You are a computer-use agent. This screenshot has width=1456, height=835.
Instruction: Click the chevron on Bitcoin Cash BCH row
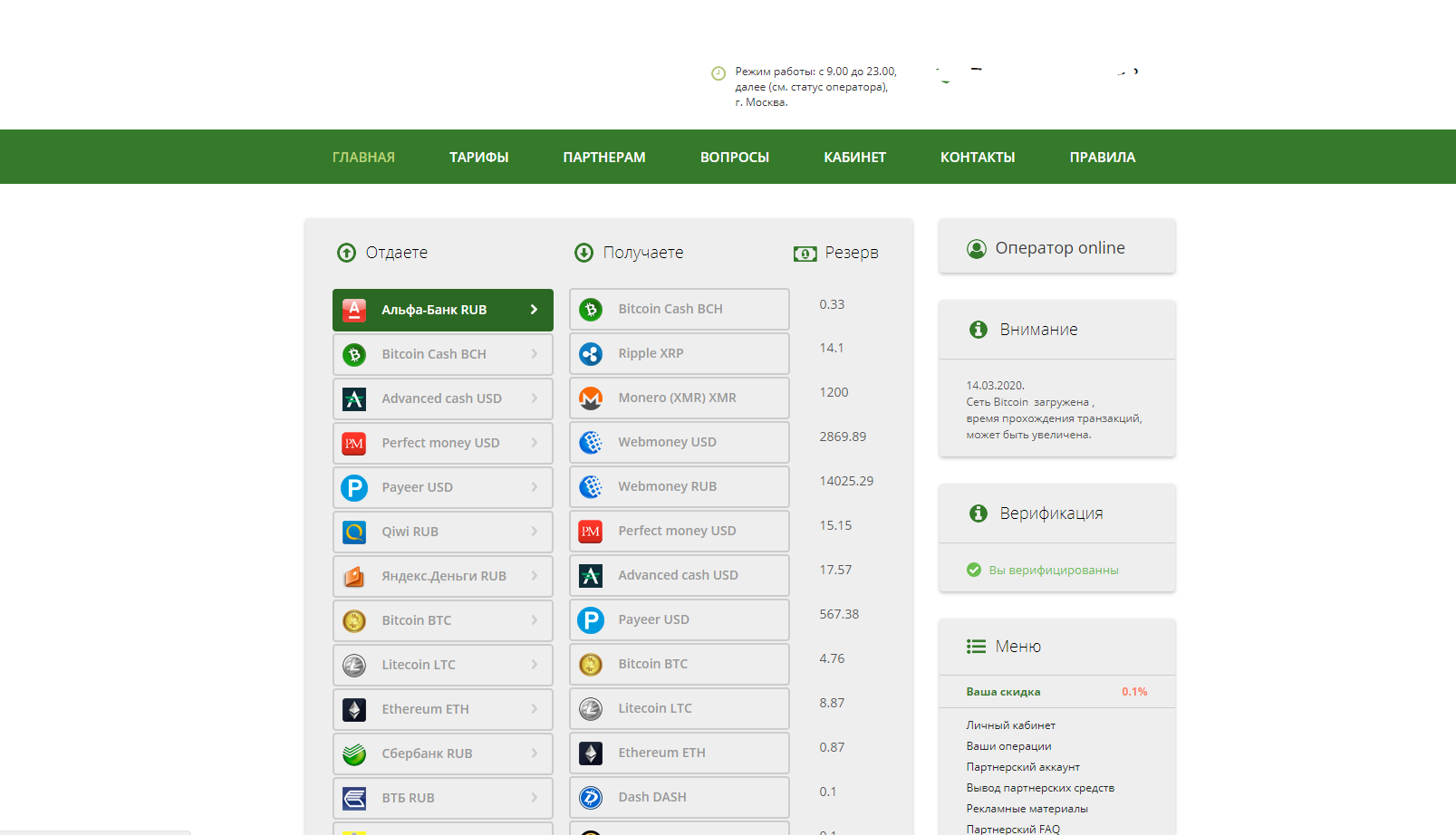(534, 354)
